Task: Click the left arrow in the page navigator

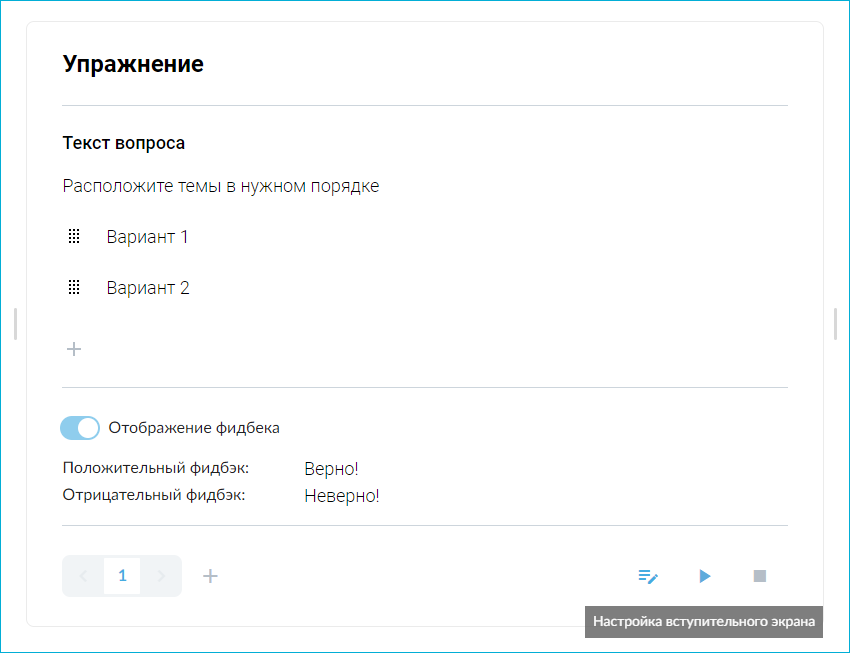Action: point(83,576)
